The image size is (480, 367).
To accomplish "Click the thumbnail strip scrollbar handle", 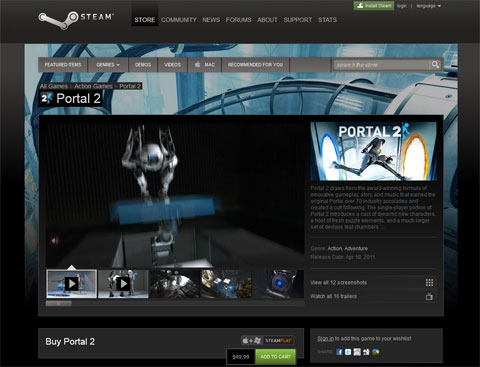I will tap(59, 303).
